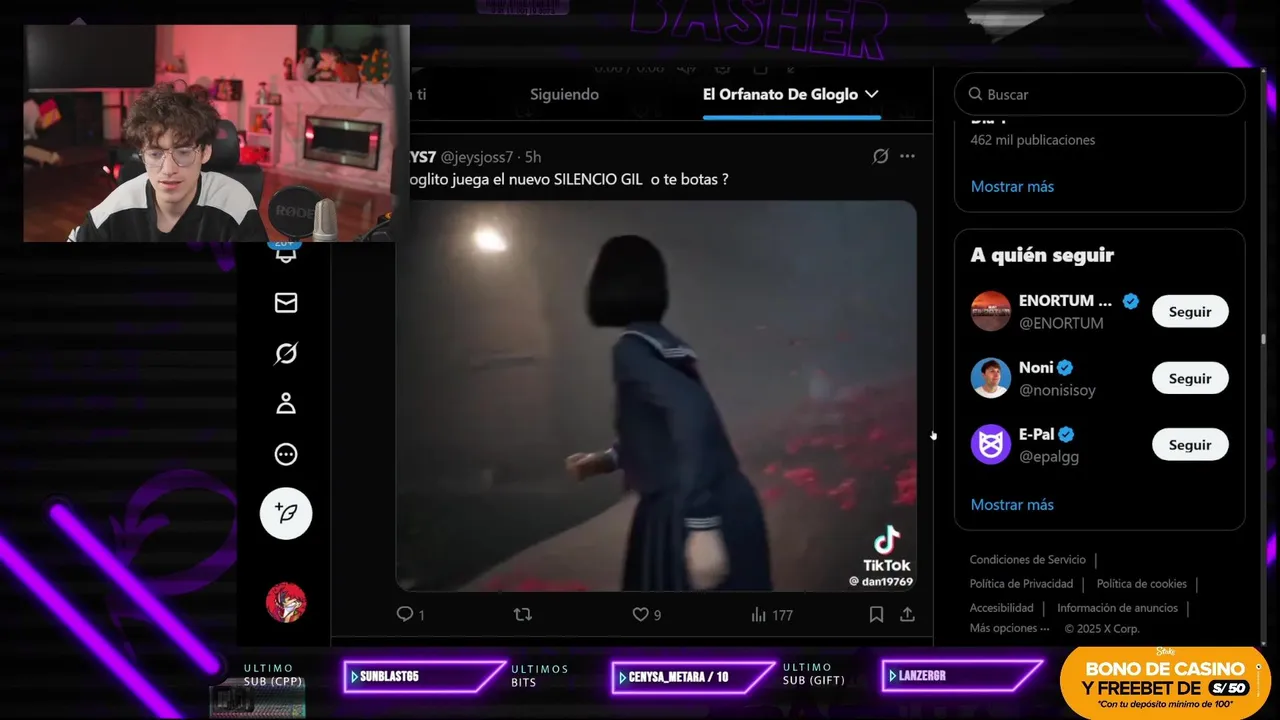This screenshot has height=720, width=1280.
Task: Bookmark the jeysjoss7 post
Action: click(876, 615)
